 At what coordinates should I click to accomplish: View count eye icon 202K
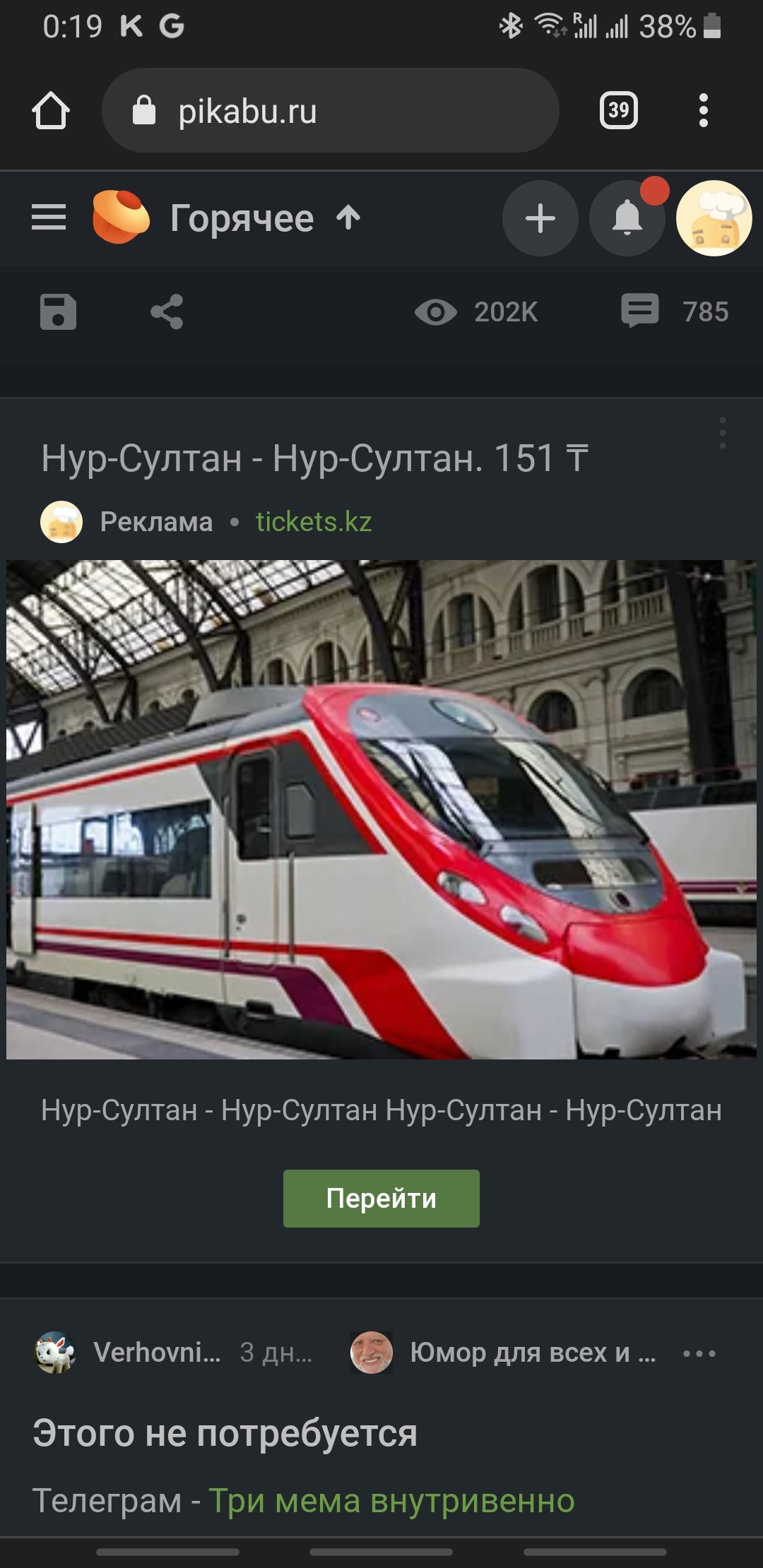pyautogui.click(x=476, y=311)
